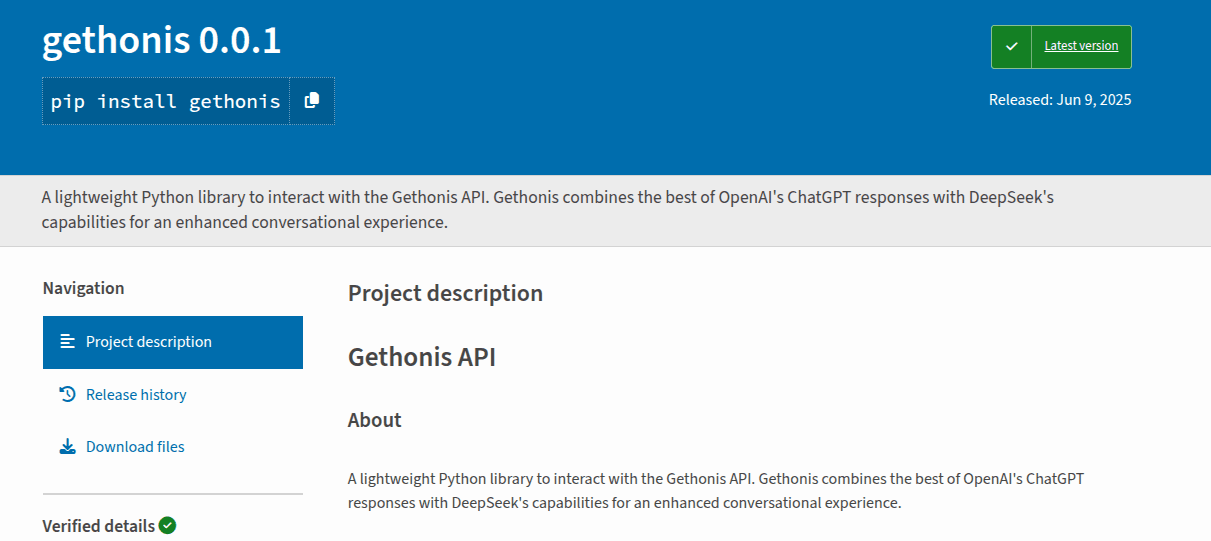The width and height of the screenshot is (1211, 541).
Task: Click the Navigation sidebar heading
Action: 84,288
